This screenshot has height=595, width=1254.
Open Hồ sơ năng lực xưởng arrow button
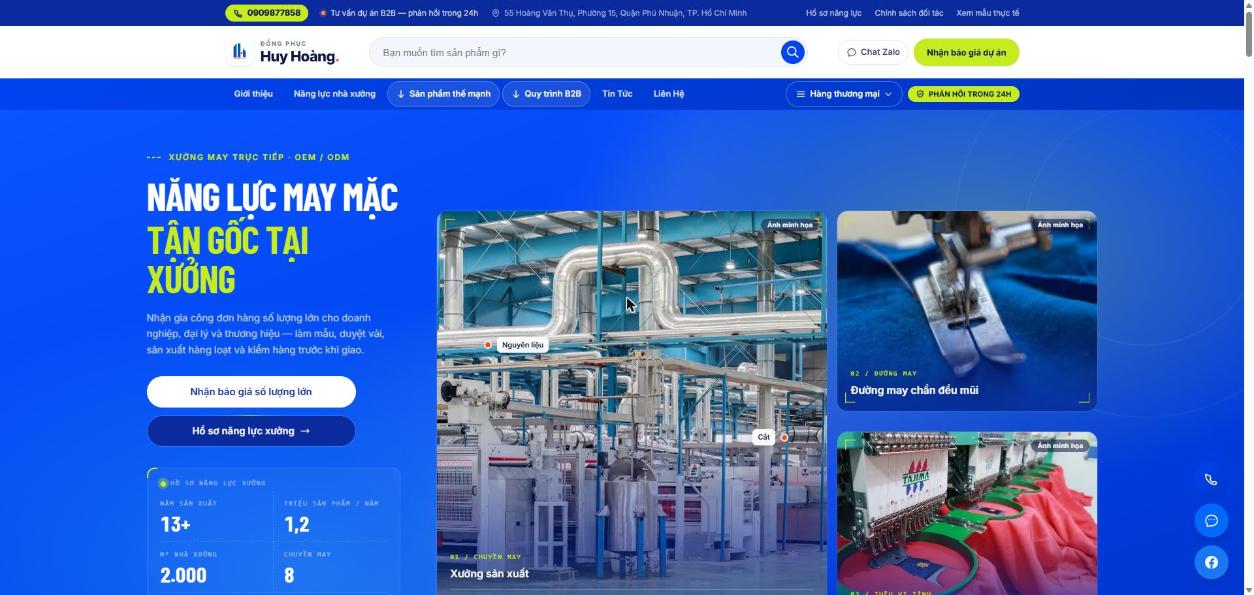click(x=251, y=431)
